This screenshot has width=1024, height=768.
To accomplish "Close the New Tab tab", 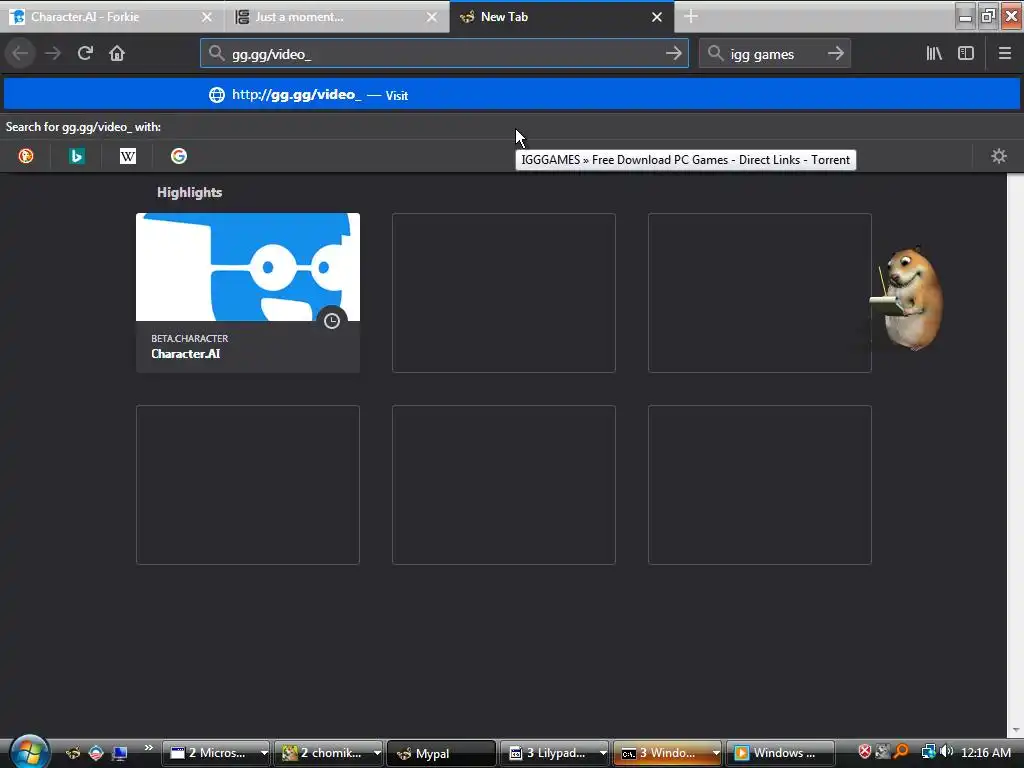I will [657, 17].
